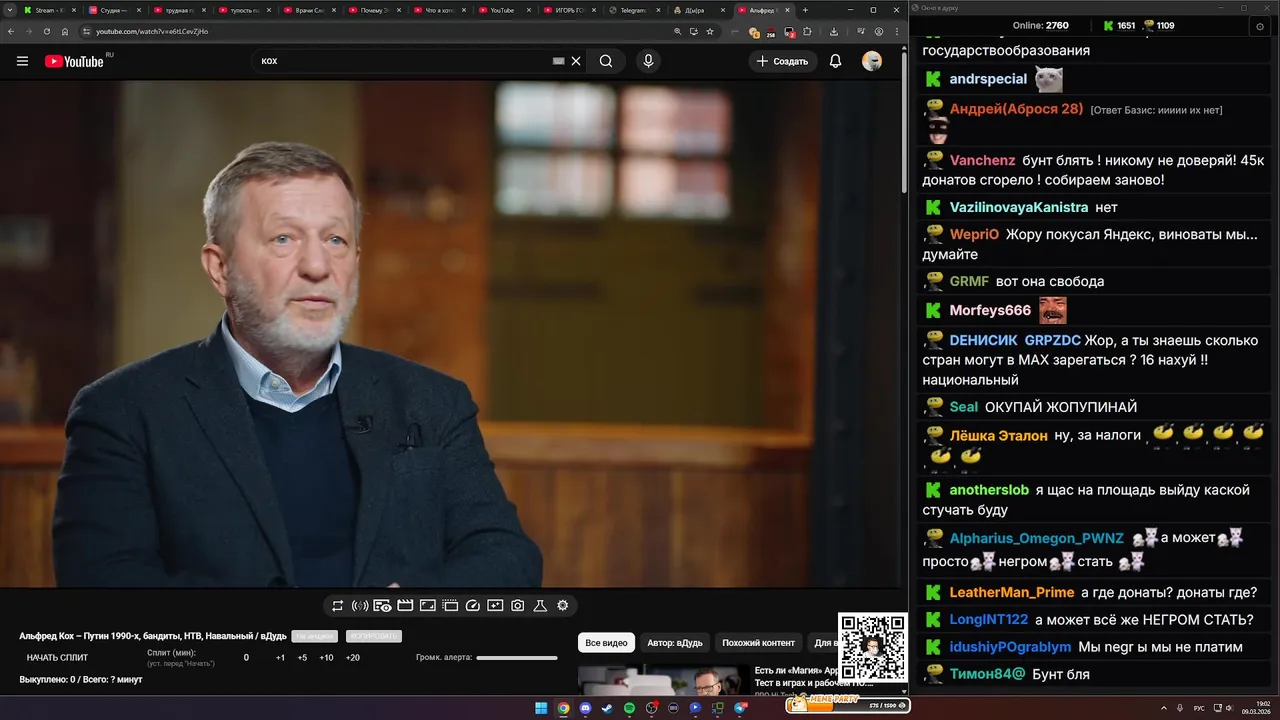Adjust the 'Громк. алерта' volume slider
1280x720 pixels.
[517, 658]
